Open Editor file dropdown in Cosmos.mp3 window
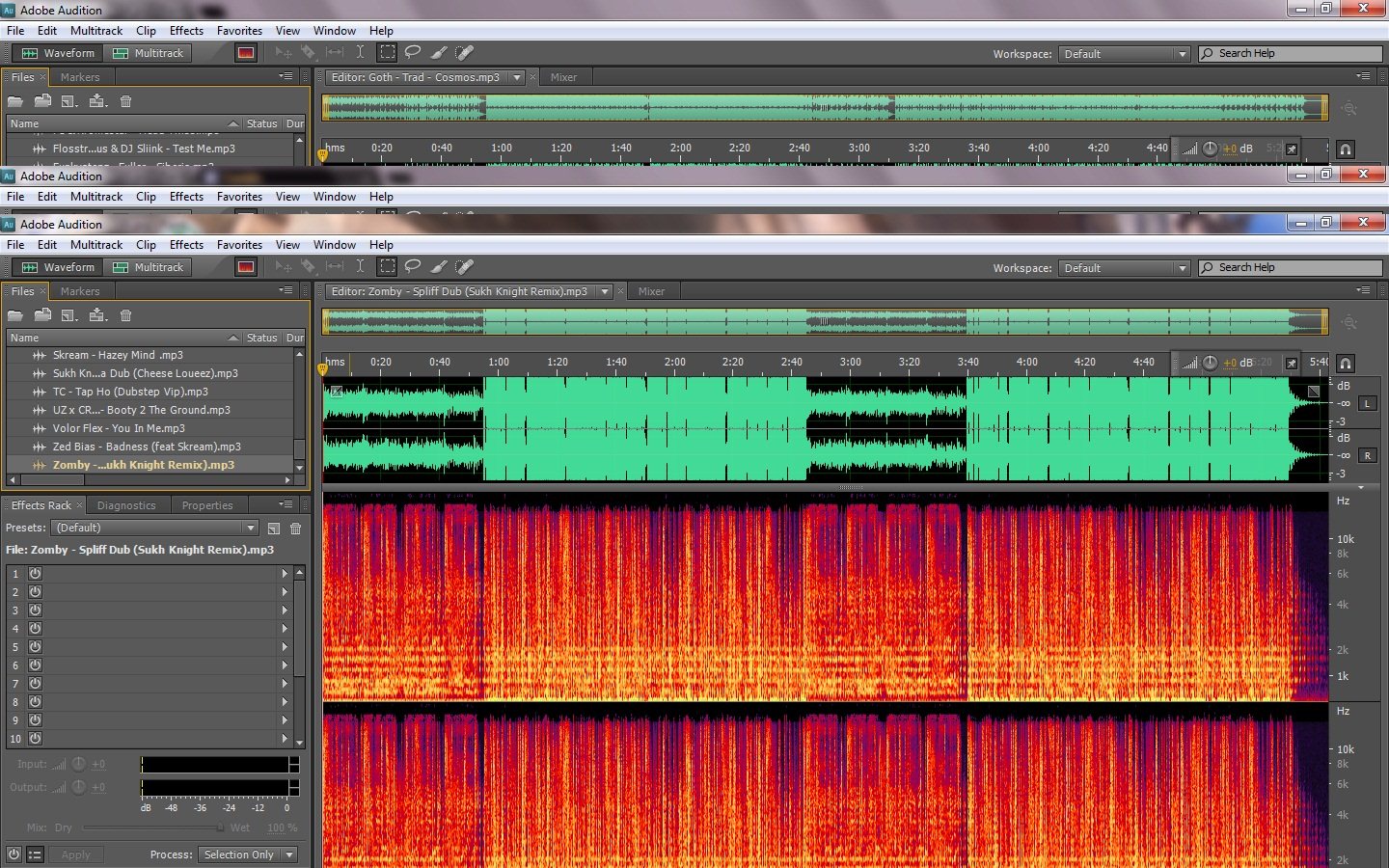 click(x=517, y=77)
